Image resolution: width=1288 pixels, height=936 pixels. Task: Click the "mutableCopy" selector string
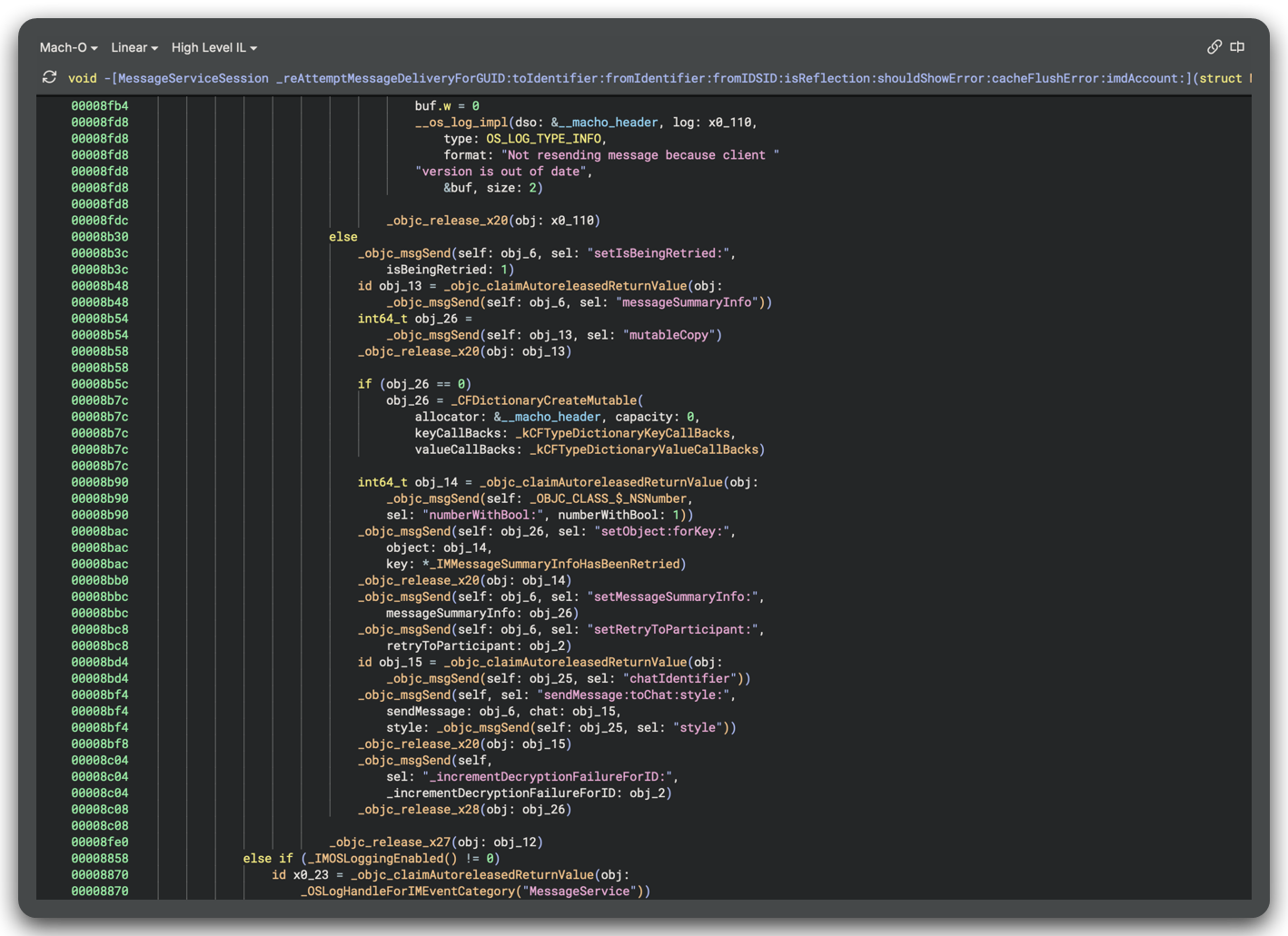[x=669, y=335]
